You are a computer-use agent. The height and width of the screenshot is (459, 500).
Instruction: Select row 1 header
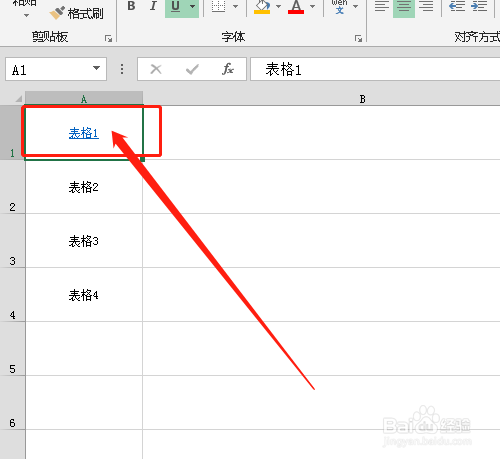(12, 133)
